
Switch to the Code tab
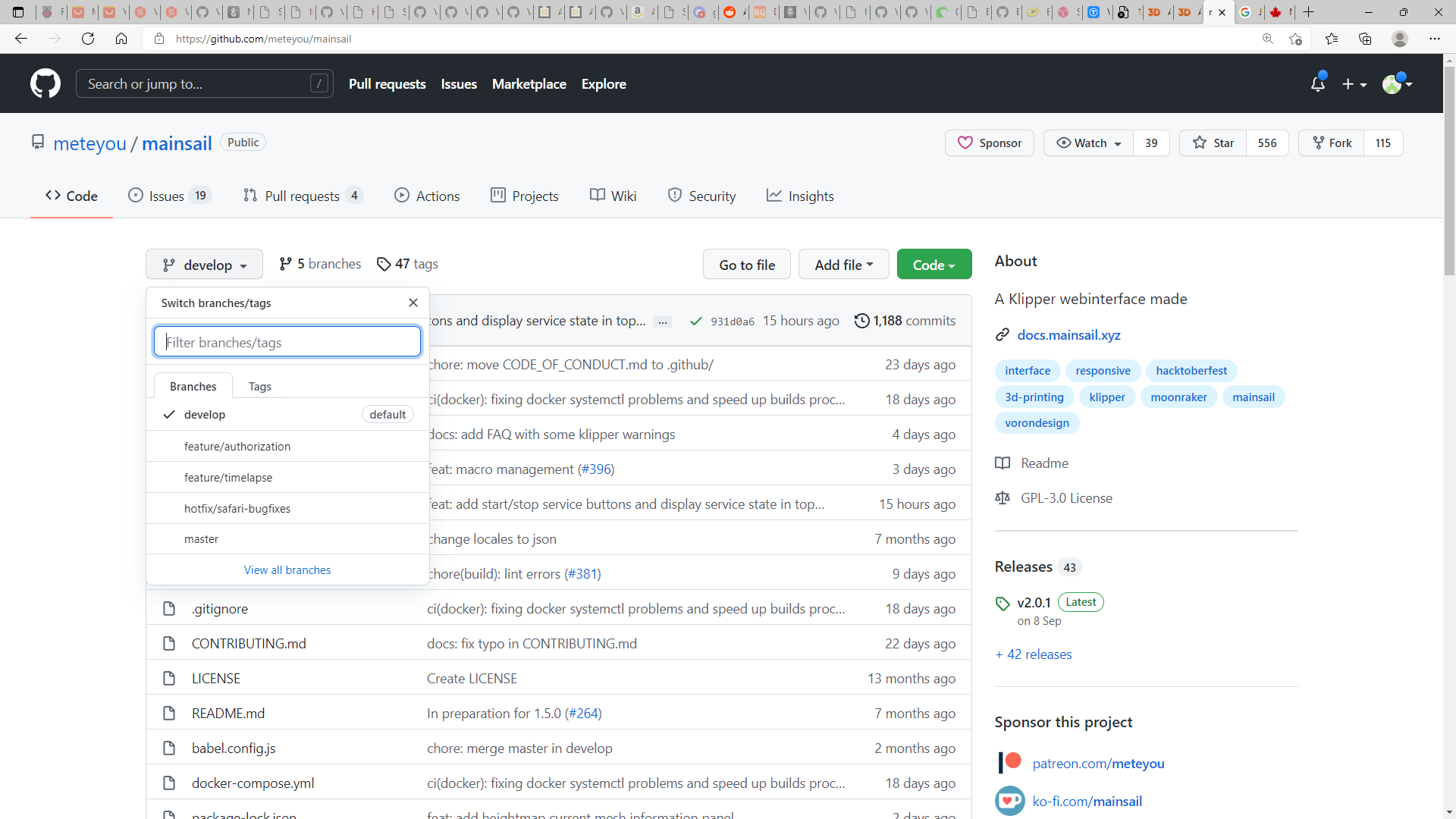pos(71,196)
